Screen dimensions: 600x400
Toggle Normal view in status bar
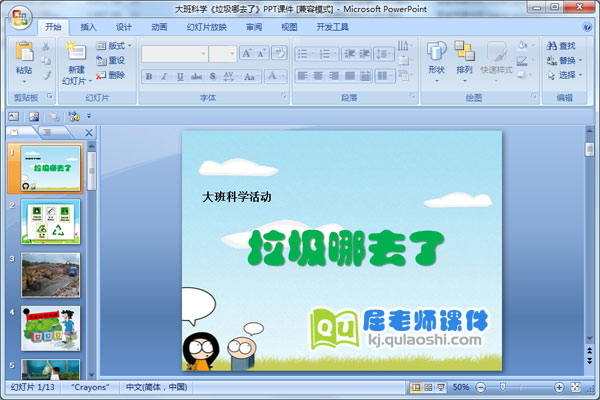(415, 387)
